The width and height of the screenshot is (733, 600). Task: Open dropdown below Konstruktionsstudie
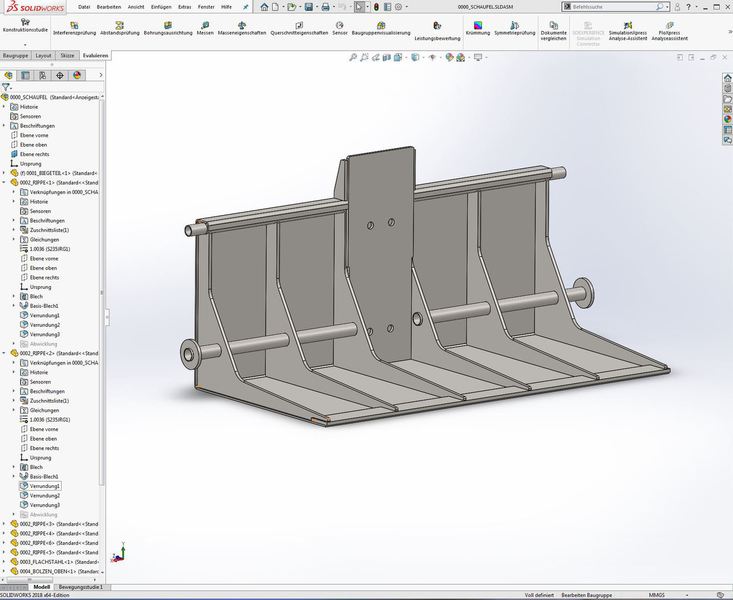pyautogui.click(x=25, y=45)
